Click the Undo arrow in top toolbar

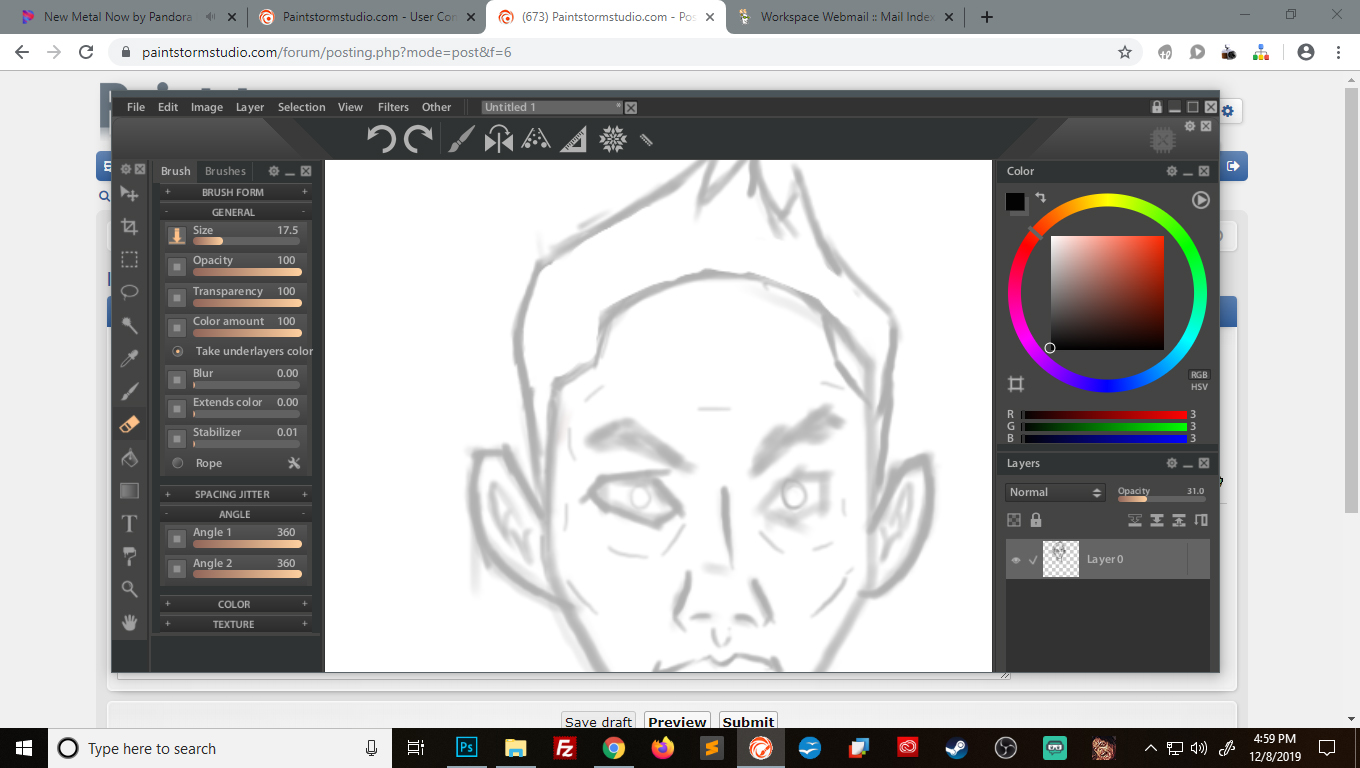coord(381,138)
